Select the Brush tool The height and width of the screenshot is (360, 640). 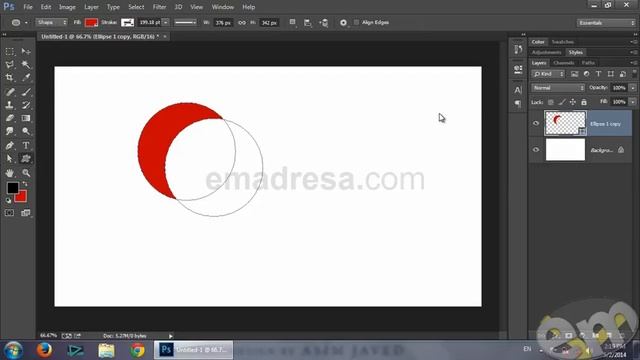[26, 92]
